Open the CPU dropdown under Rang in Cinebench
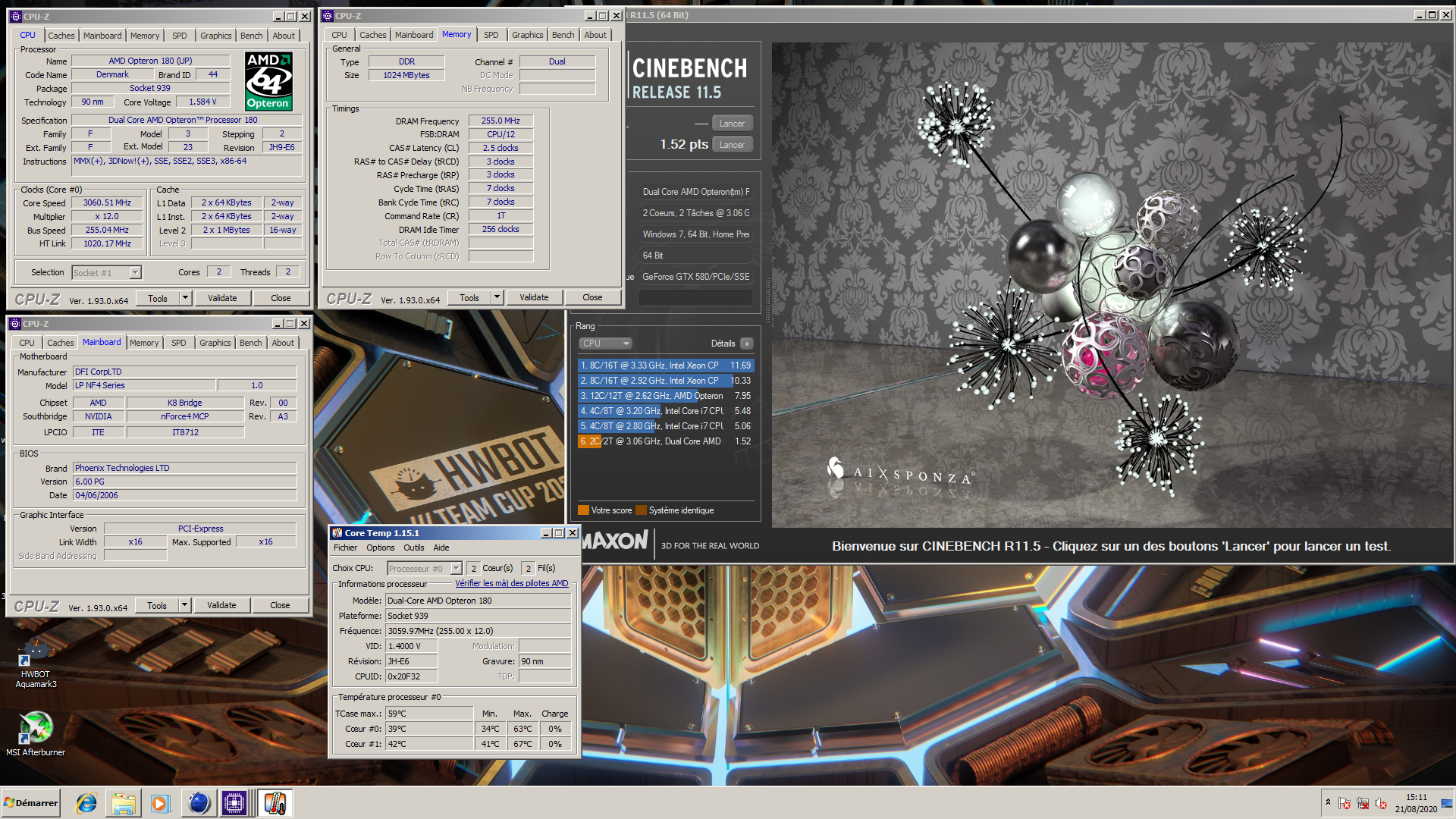This screenshot has height=819, width=1456. [605, 344]
